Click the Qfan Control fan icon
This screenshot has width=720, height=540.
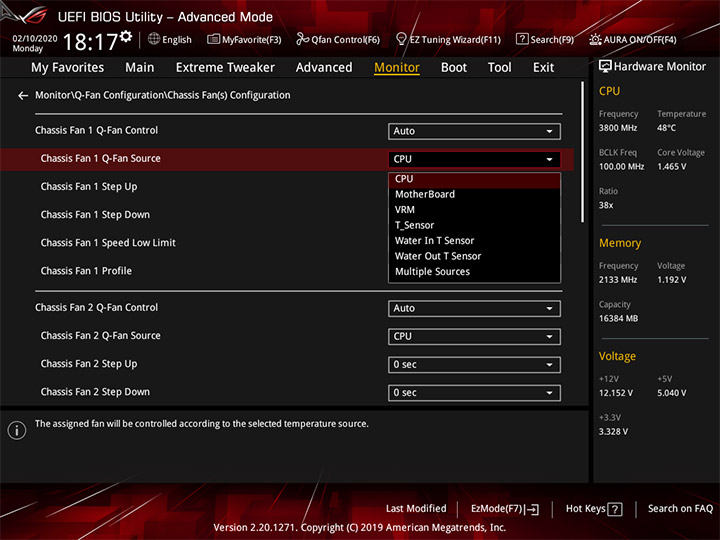coord(302,39)
